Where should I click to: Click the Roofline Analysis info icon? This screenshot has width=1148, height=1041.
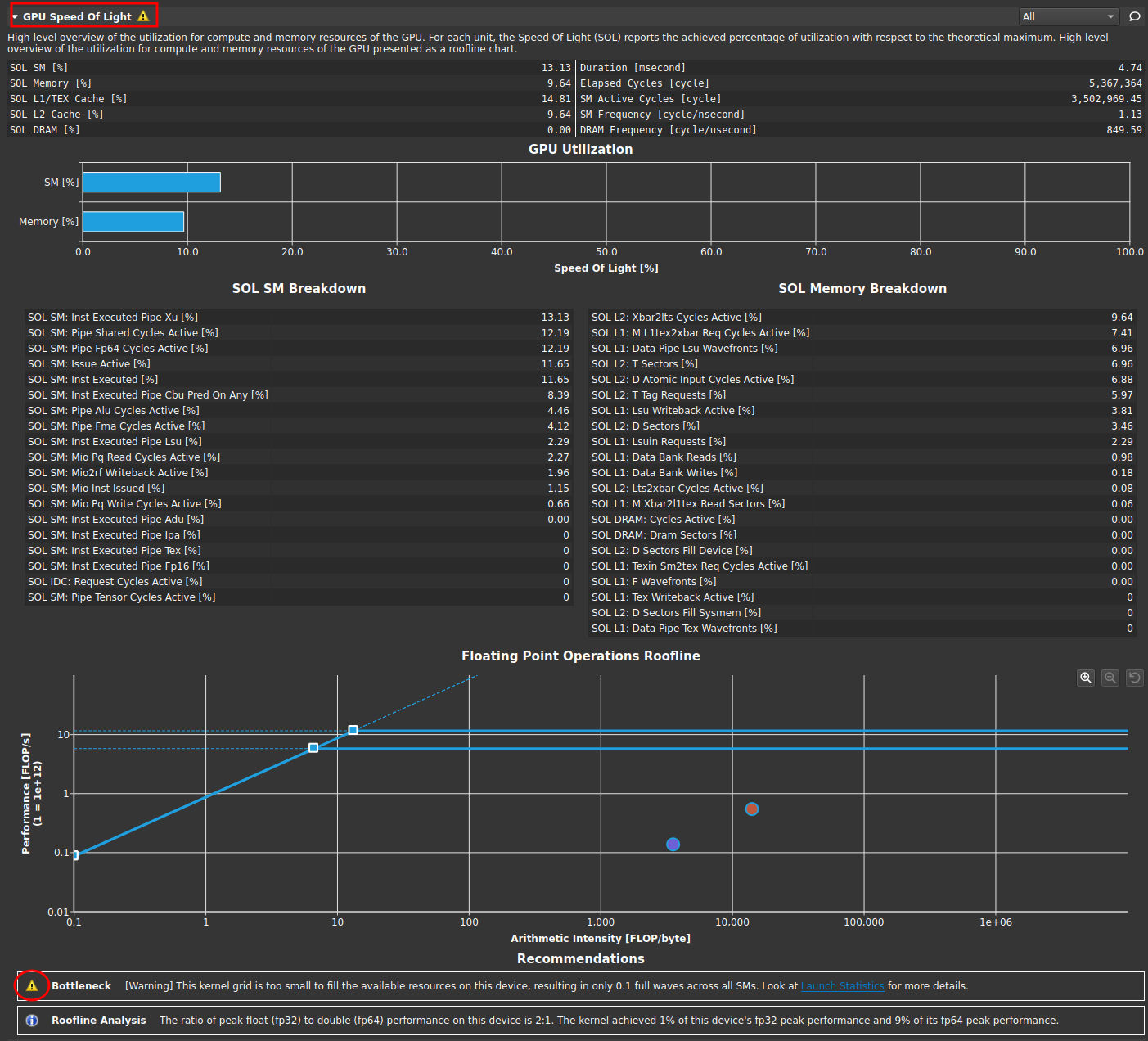pyautogui.click(x=32, y=1021)
